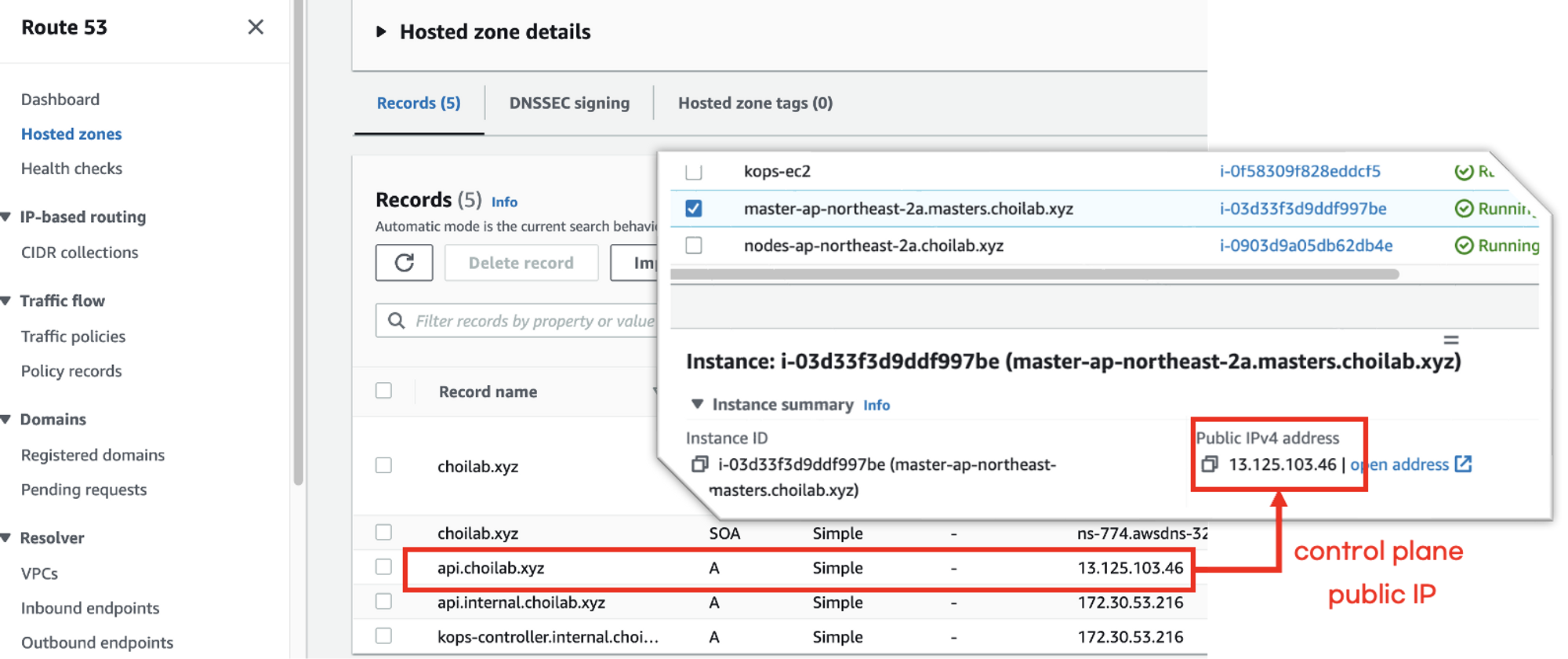This screenshot has height=659, width=1568.
Task: Click the instance list horizontal scrollbar
Action: [1035, 275]
